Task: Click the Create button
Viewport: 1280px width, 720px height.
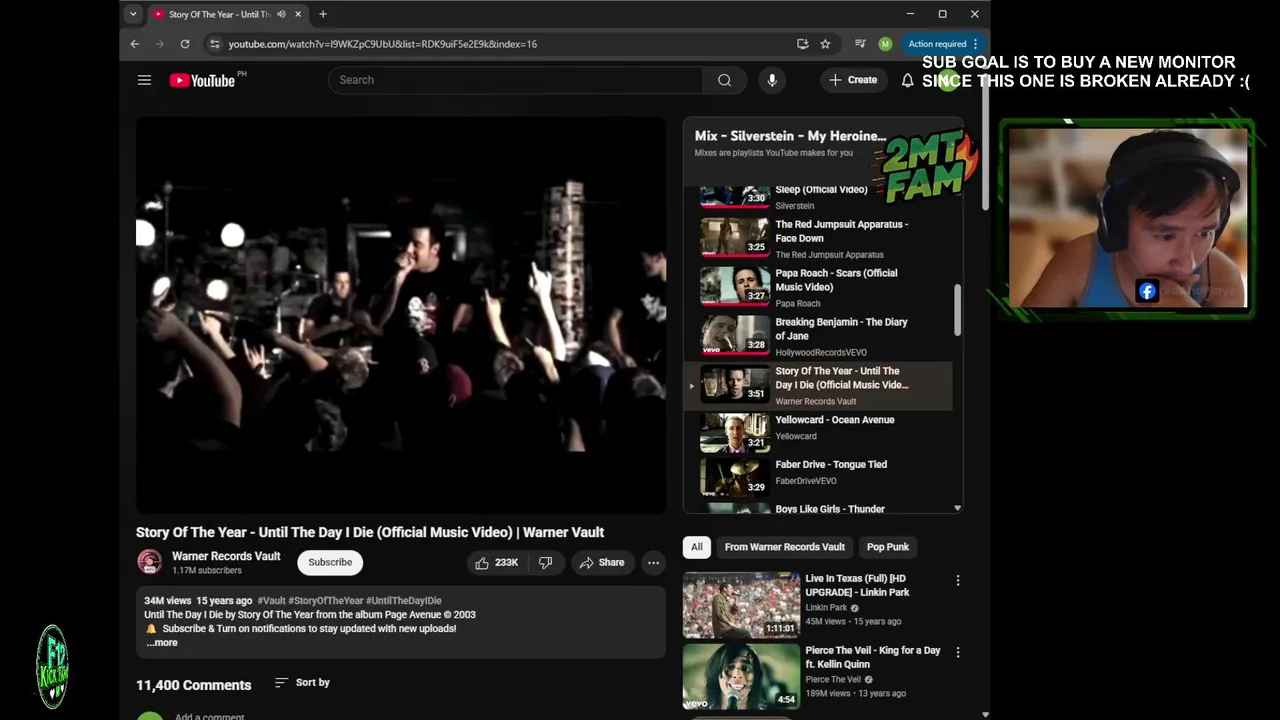Action: coord(853,80)
